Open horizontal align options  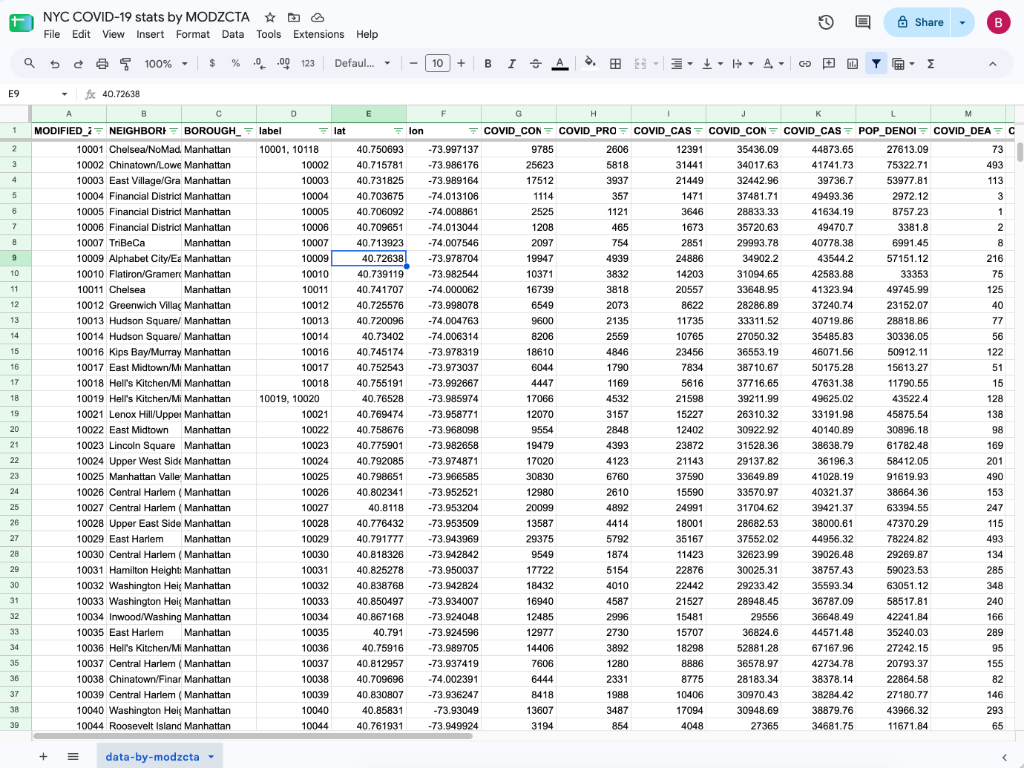(681, 63)
